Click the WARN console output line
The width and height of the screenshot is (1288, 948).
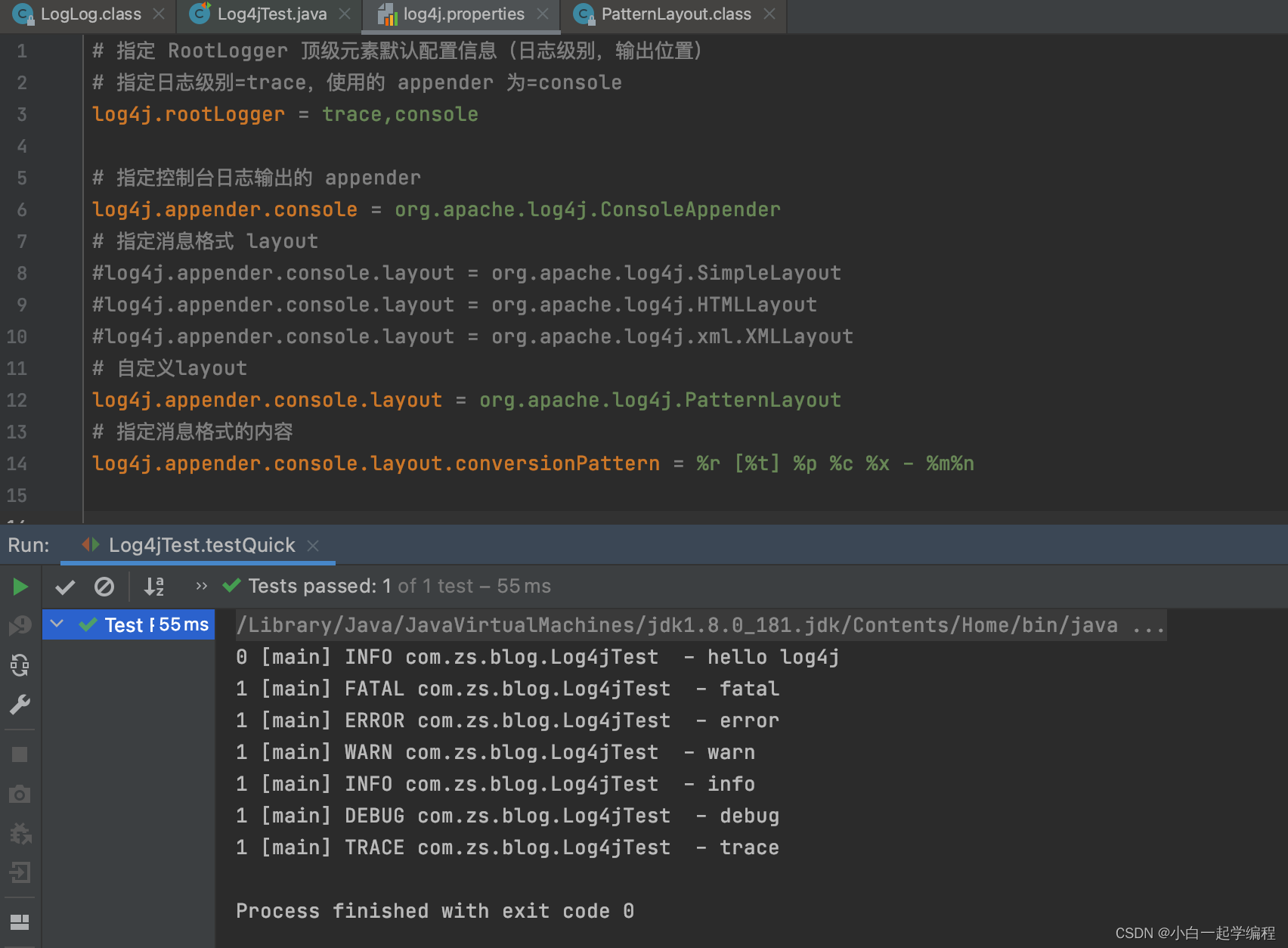point(495,752)
